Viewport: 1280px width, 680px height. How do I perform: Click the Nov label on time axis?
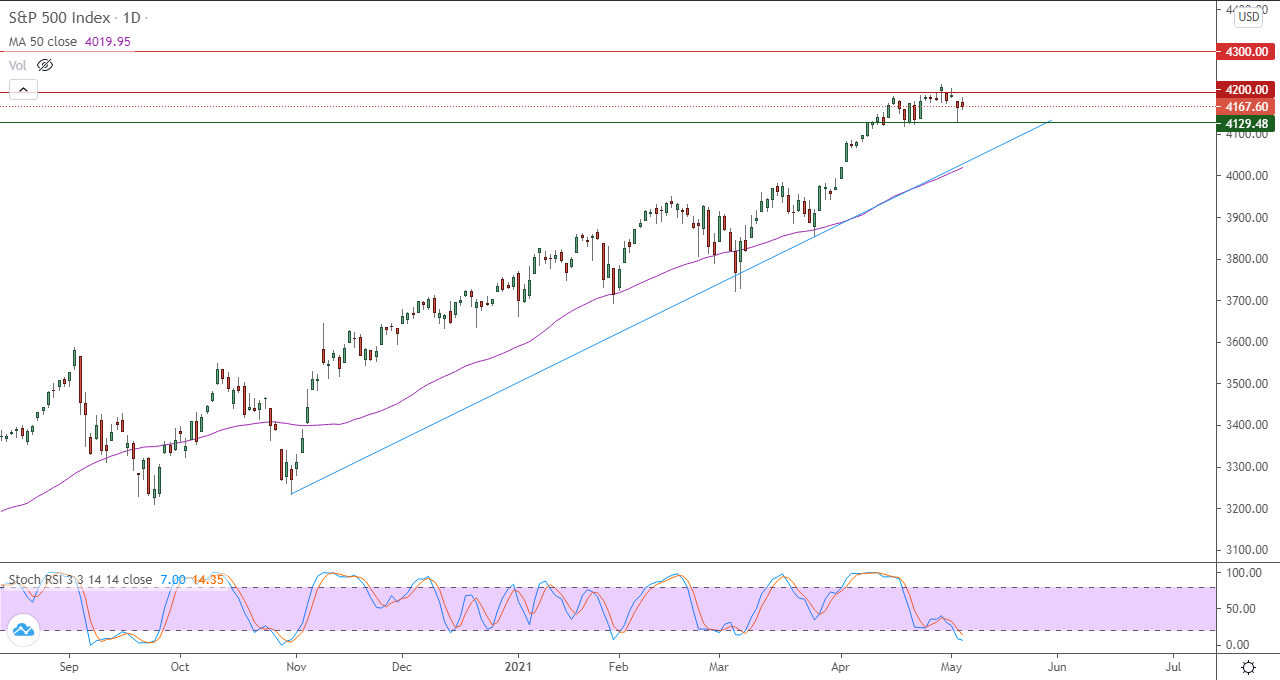296,665
